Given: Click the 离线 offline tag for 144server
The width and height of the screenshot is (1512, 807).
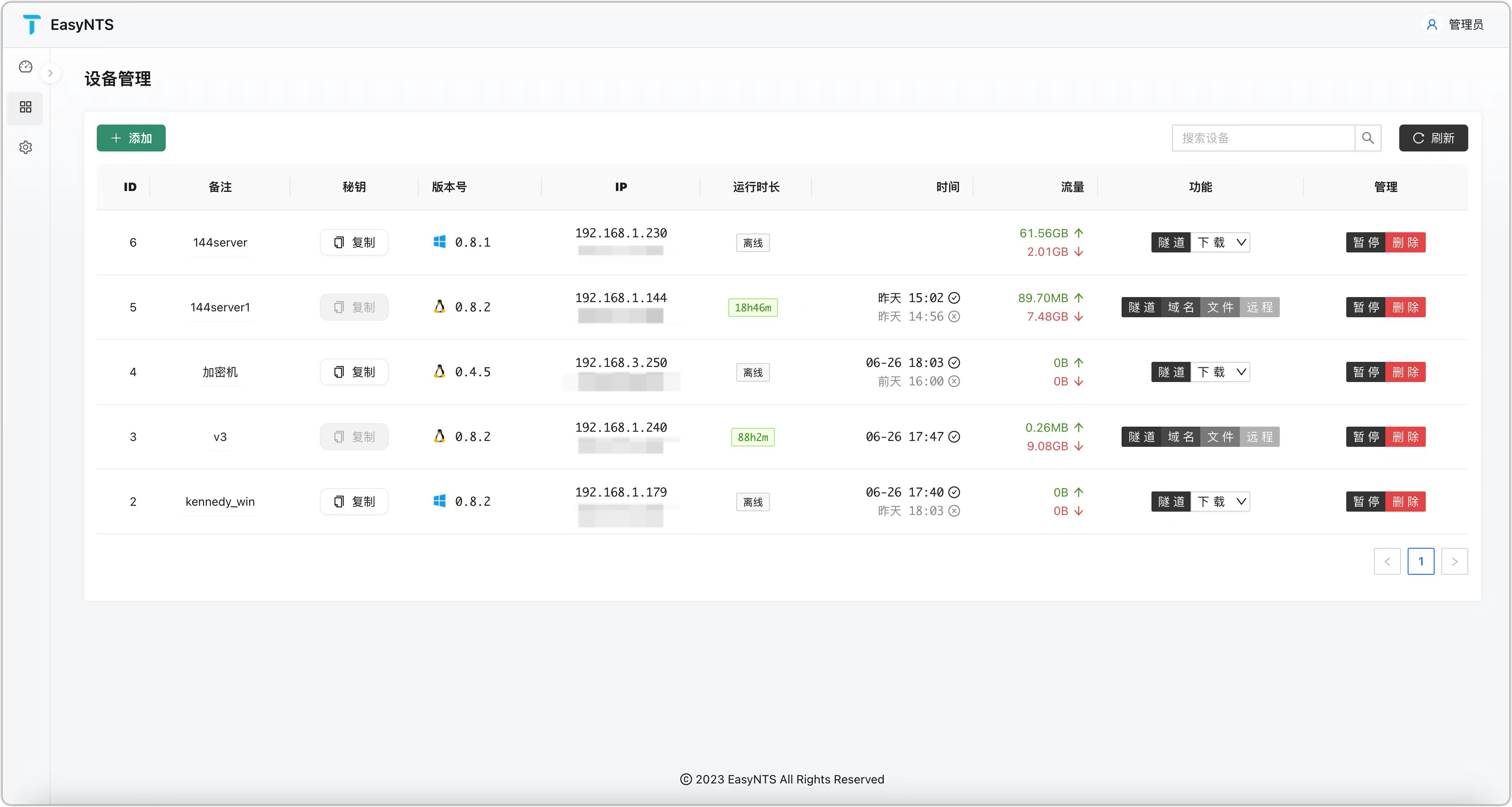Looking at the screenshot, I should [753, 243].
